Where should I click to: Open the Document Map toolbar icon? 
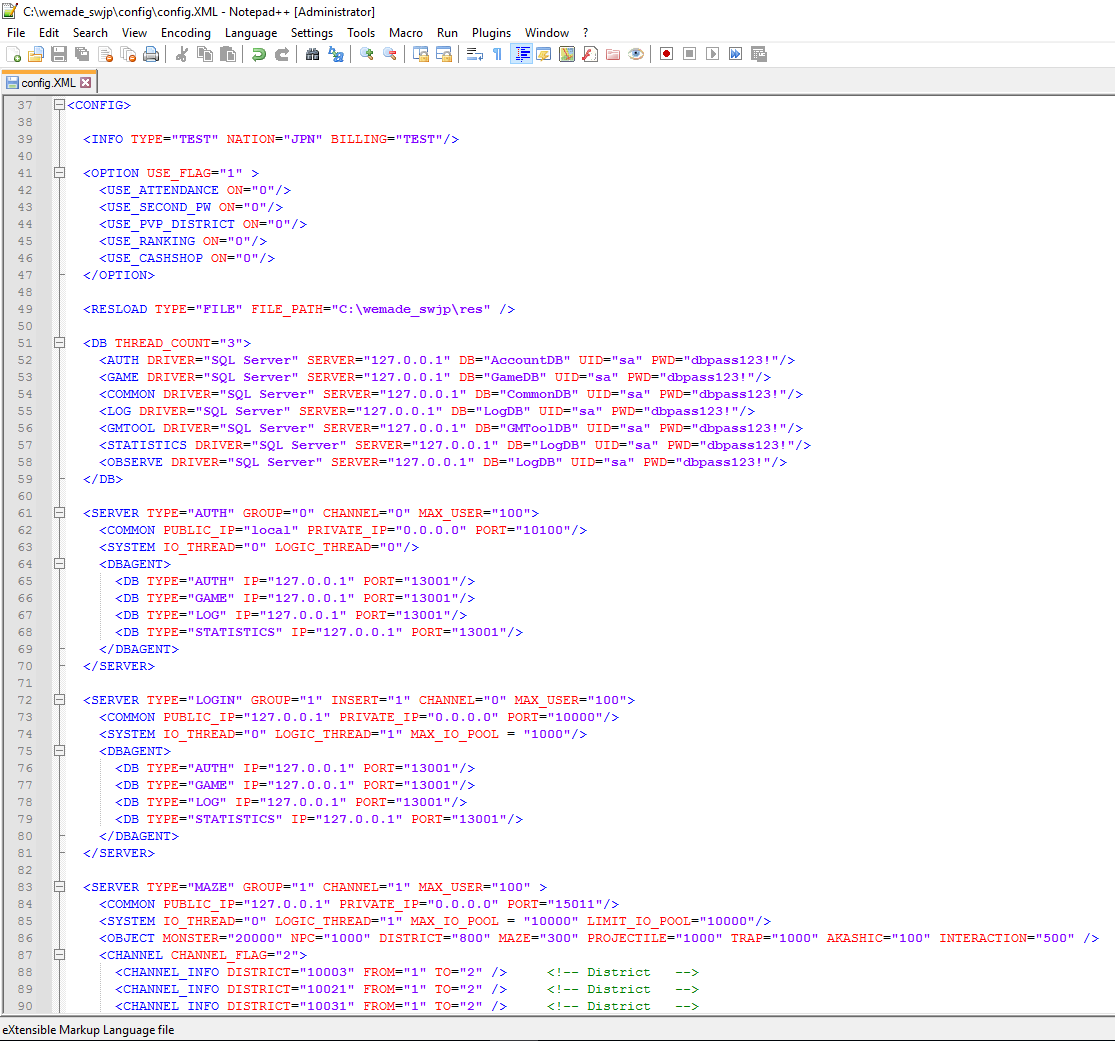tap(567, 54)
